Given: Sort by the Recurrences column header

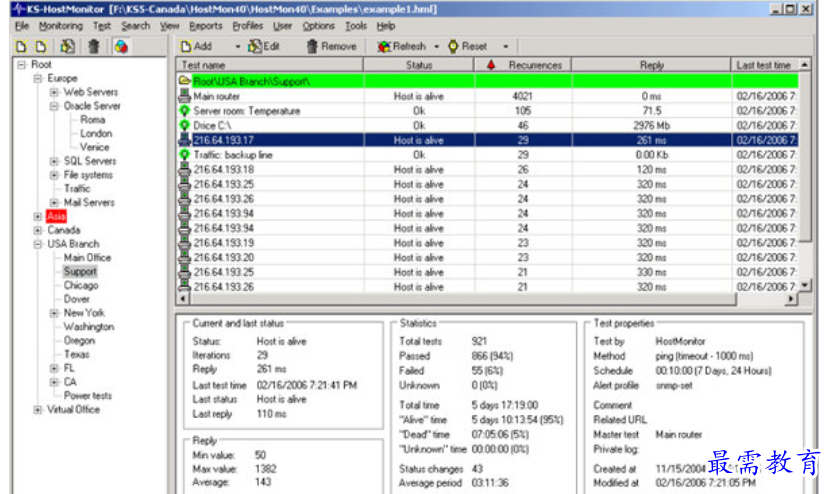Looking at the screenshot, I should pyautogui.click(x=522, y=65).
